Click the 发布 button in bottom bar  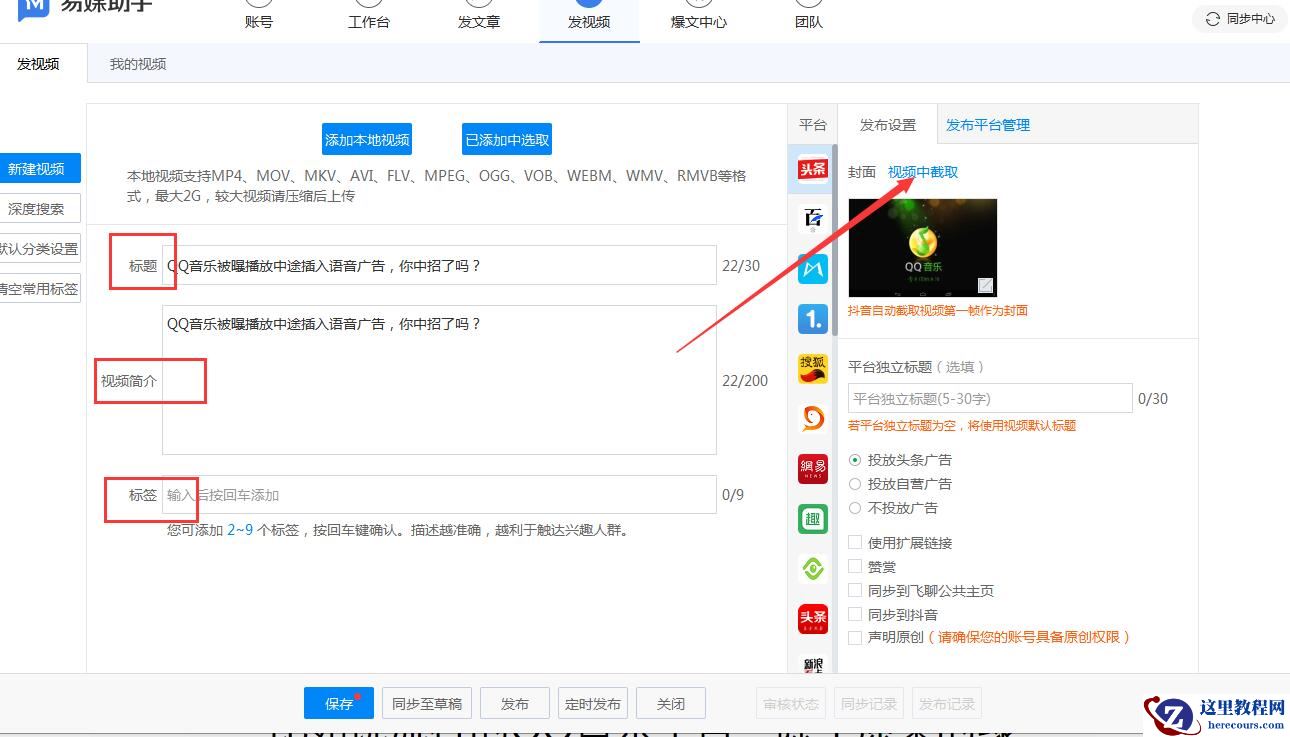click(x=515, y=703)
